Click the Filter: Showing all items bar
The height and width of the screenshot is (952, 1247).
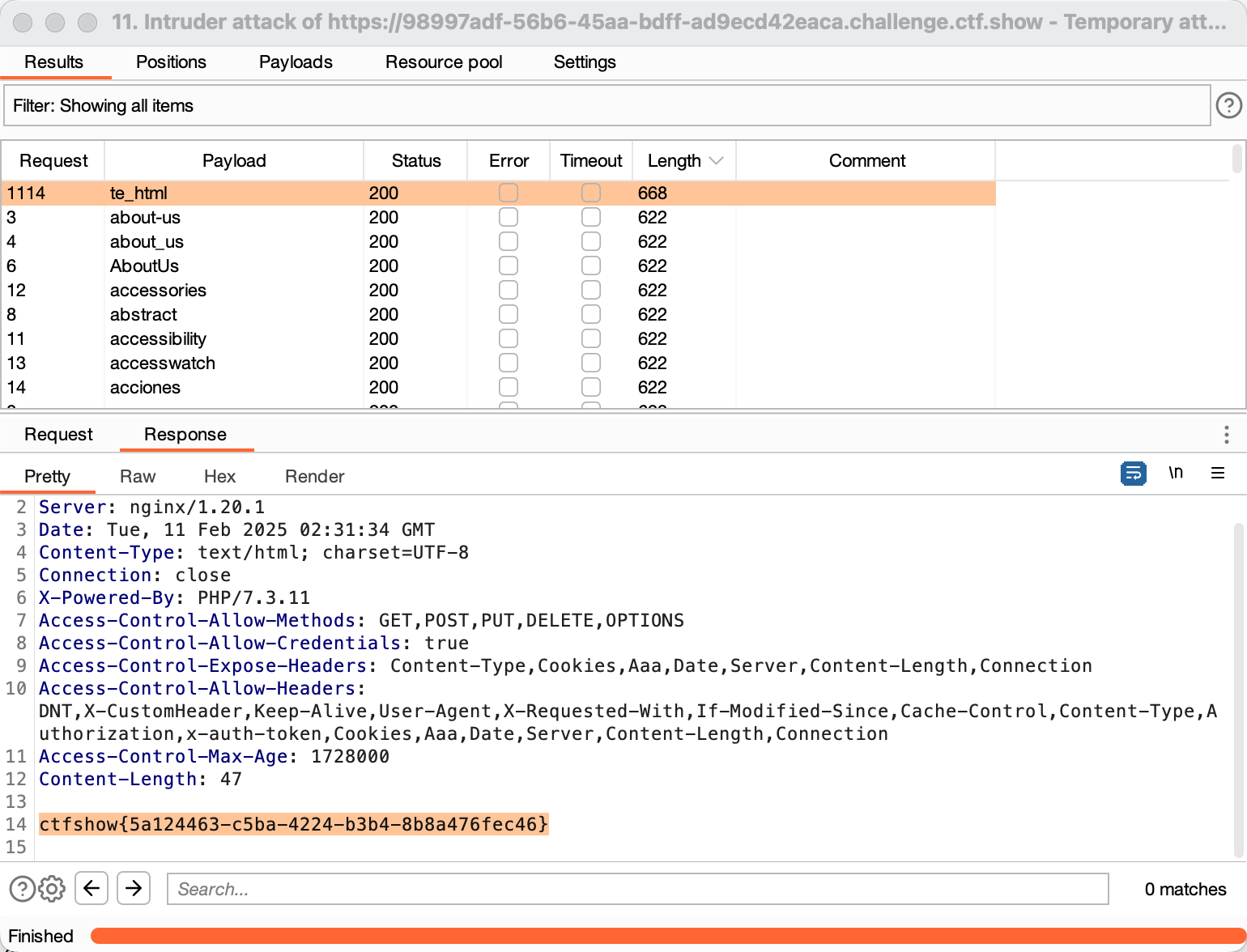607,105
